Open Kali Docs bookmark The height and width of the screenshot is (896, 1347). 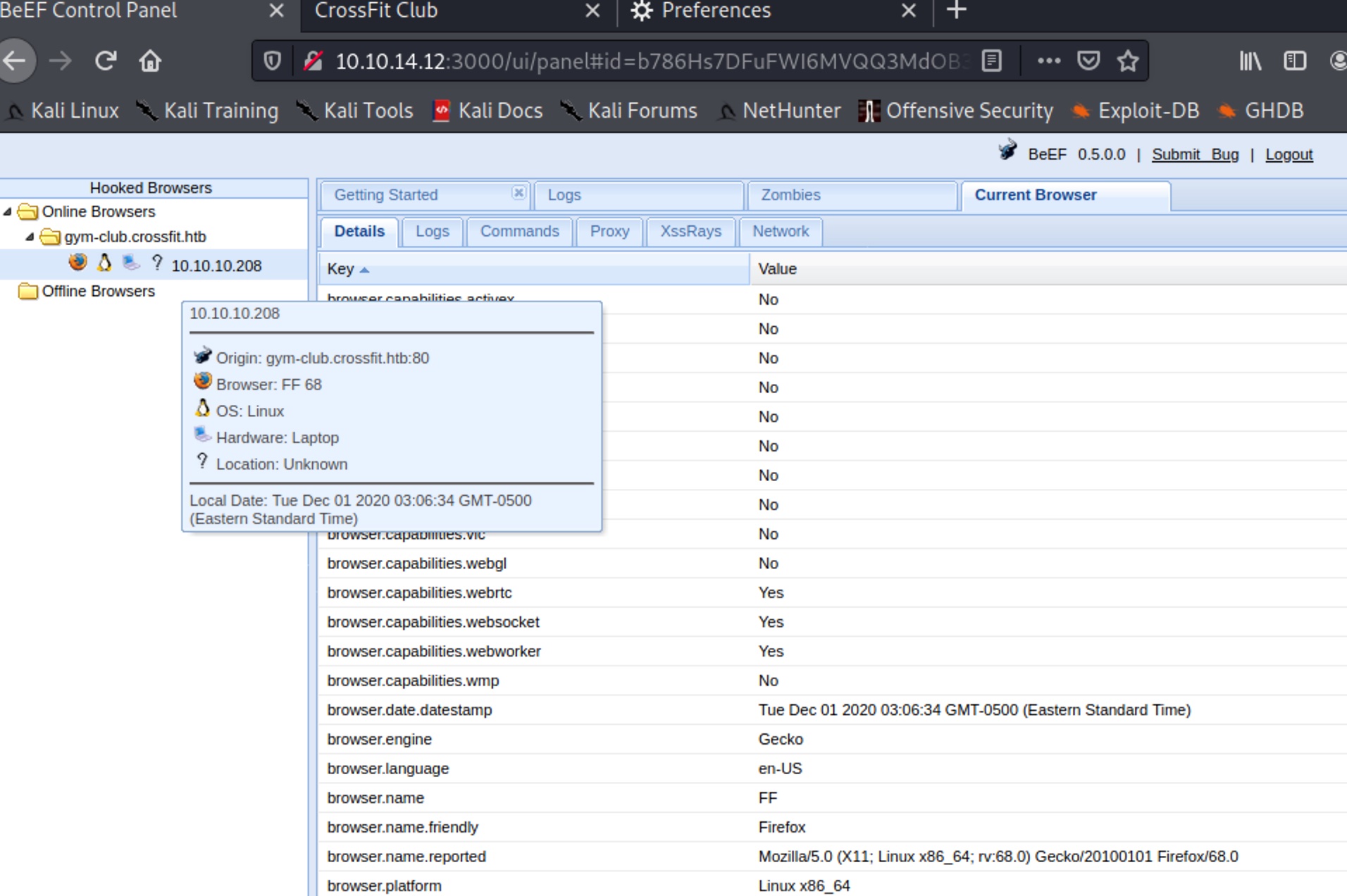pos(488,111)
